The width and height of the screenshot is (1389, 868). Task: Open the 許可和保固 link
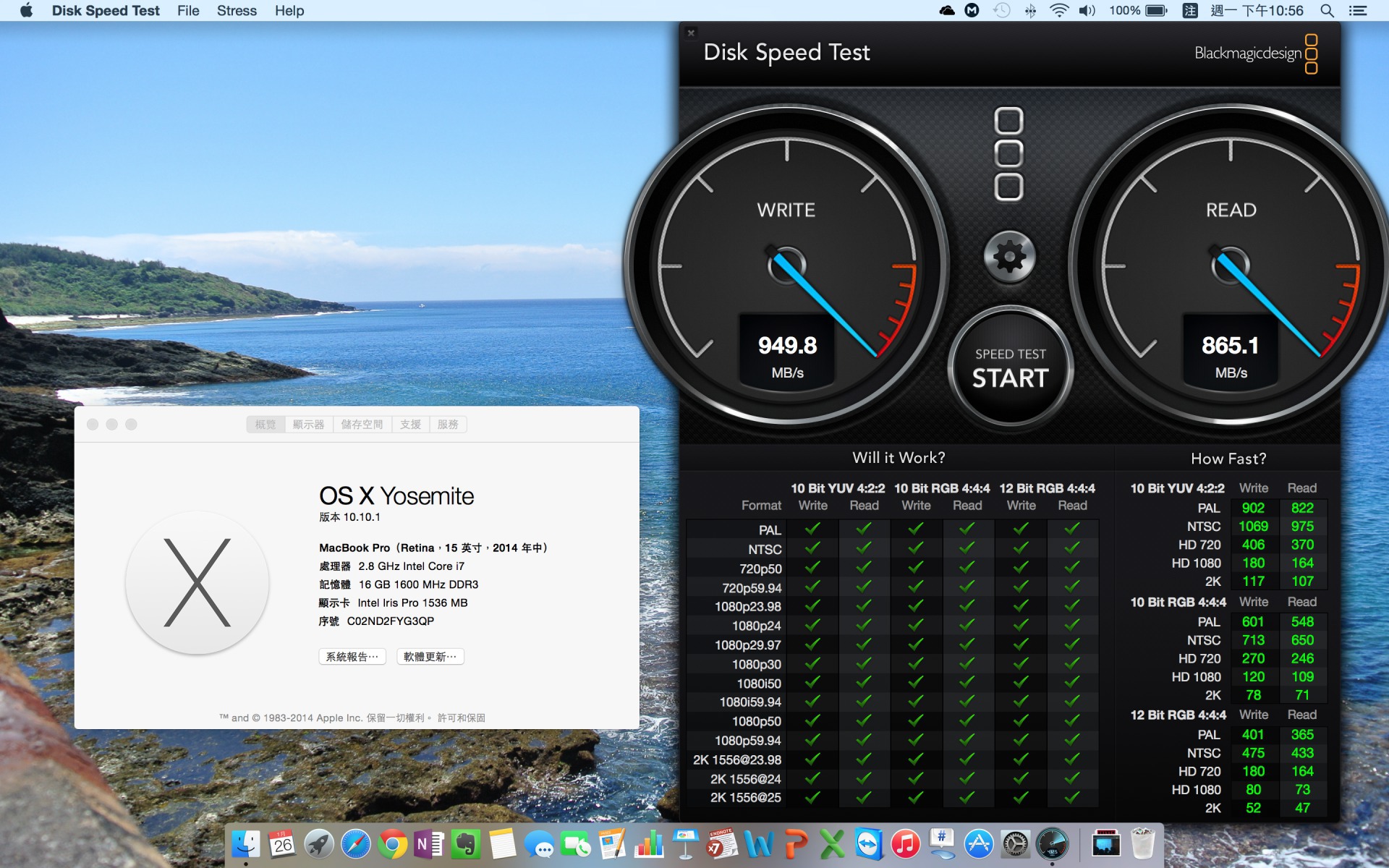click(462, 718)
